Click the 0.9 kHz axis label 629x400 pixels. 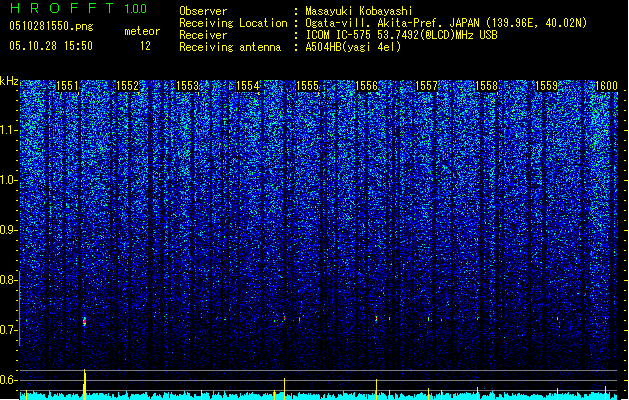coord(8,230)
